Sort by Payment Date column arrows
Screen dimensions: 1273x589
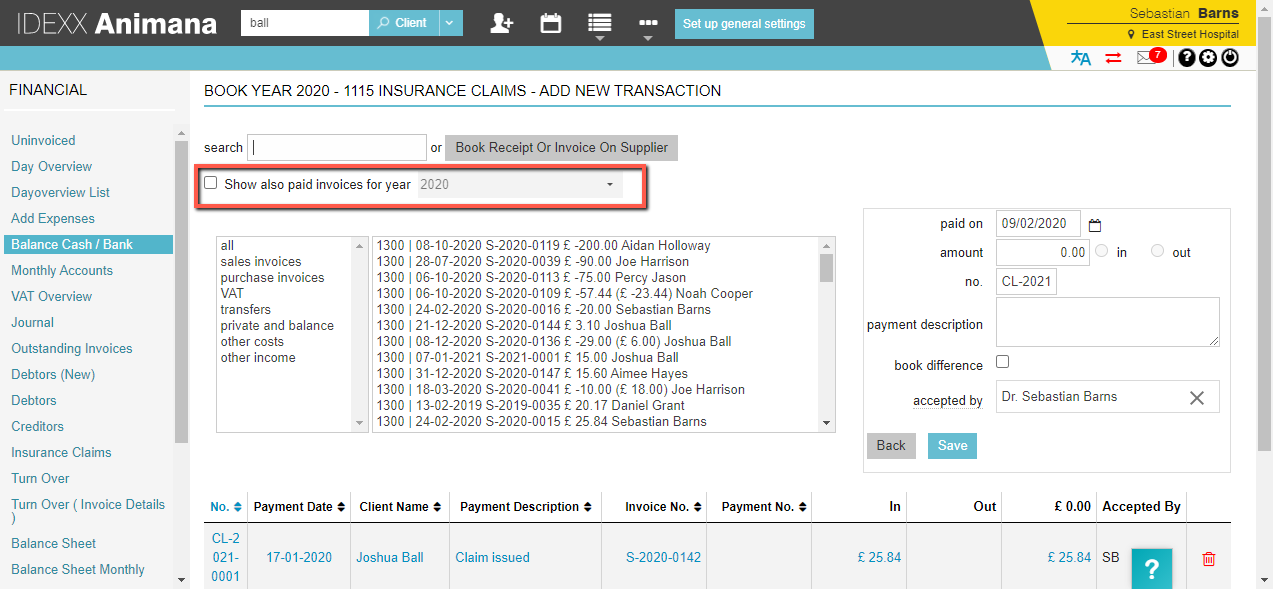point(341,507)
